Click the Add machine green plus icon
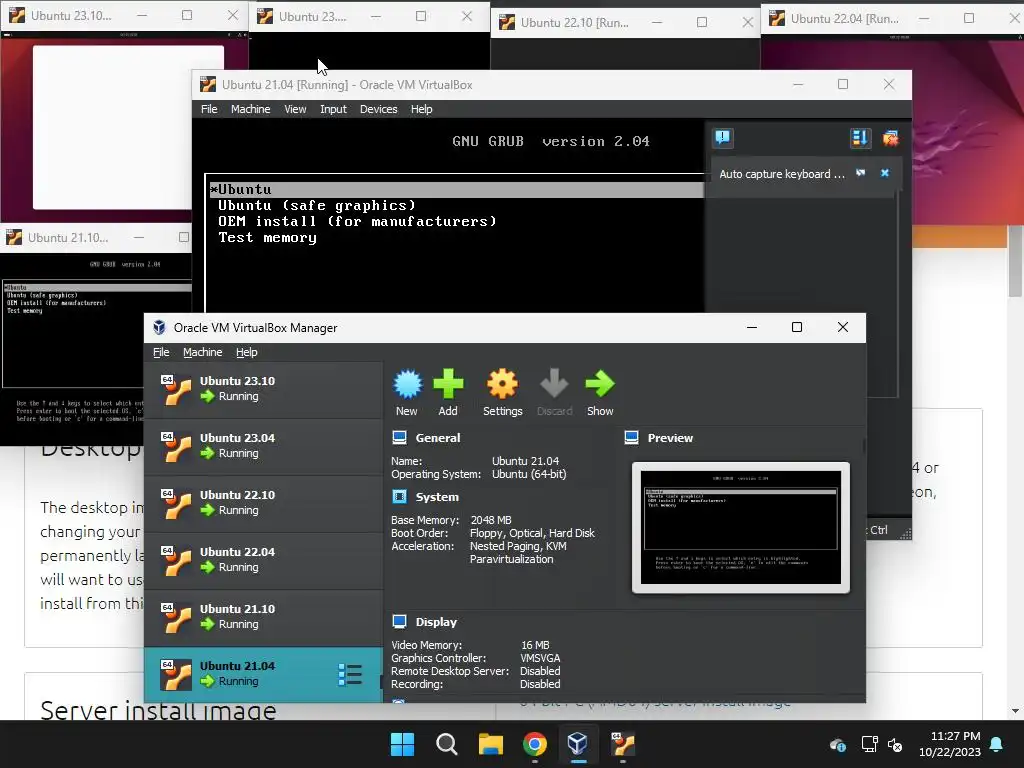The width and height of the screenshot is (1024, 768). (x=448, y=384)
